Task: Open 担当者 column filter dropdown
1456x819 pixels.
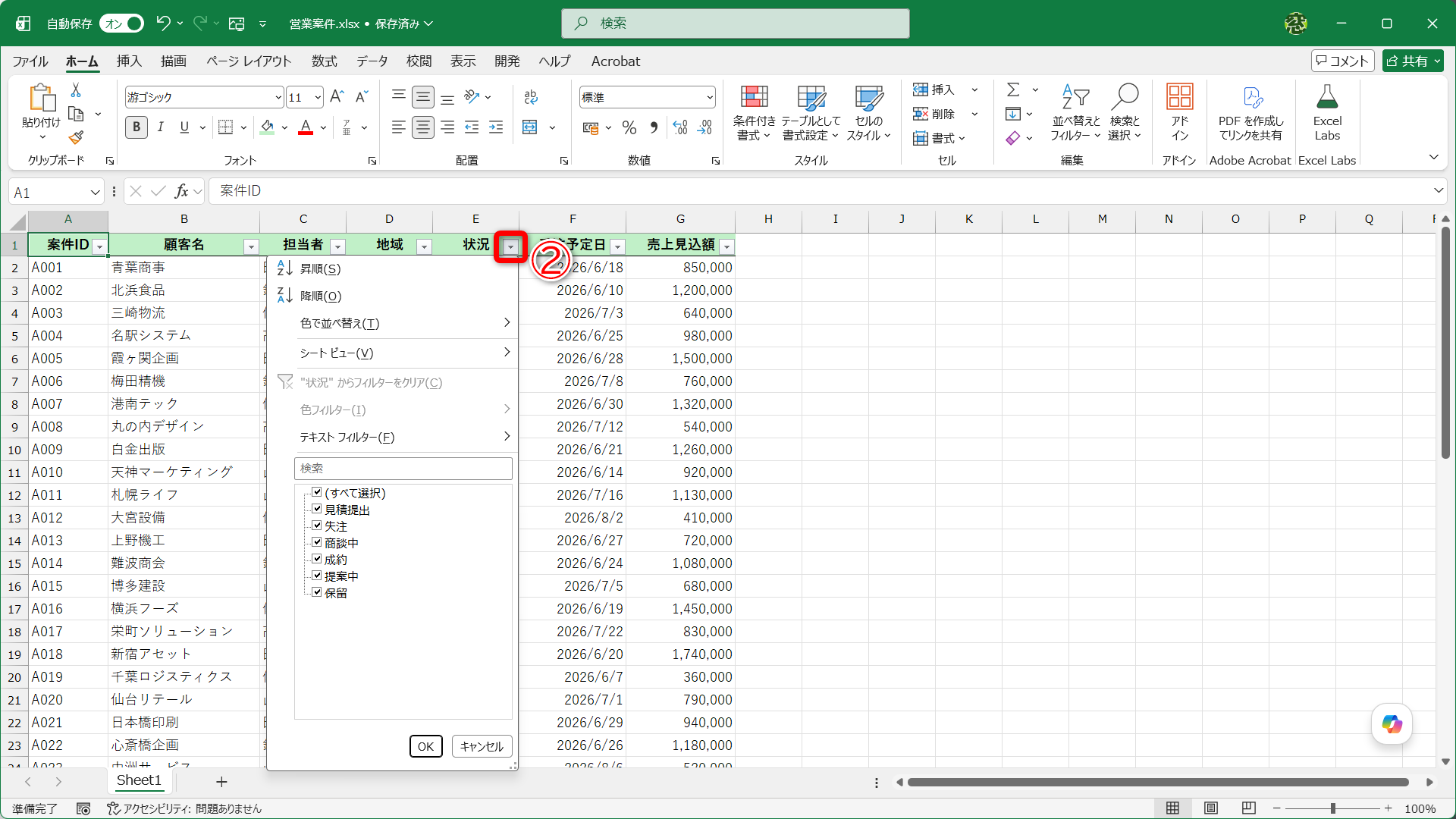Action: click(x=338, y=246)
